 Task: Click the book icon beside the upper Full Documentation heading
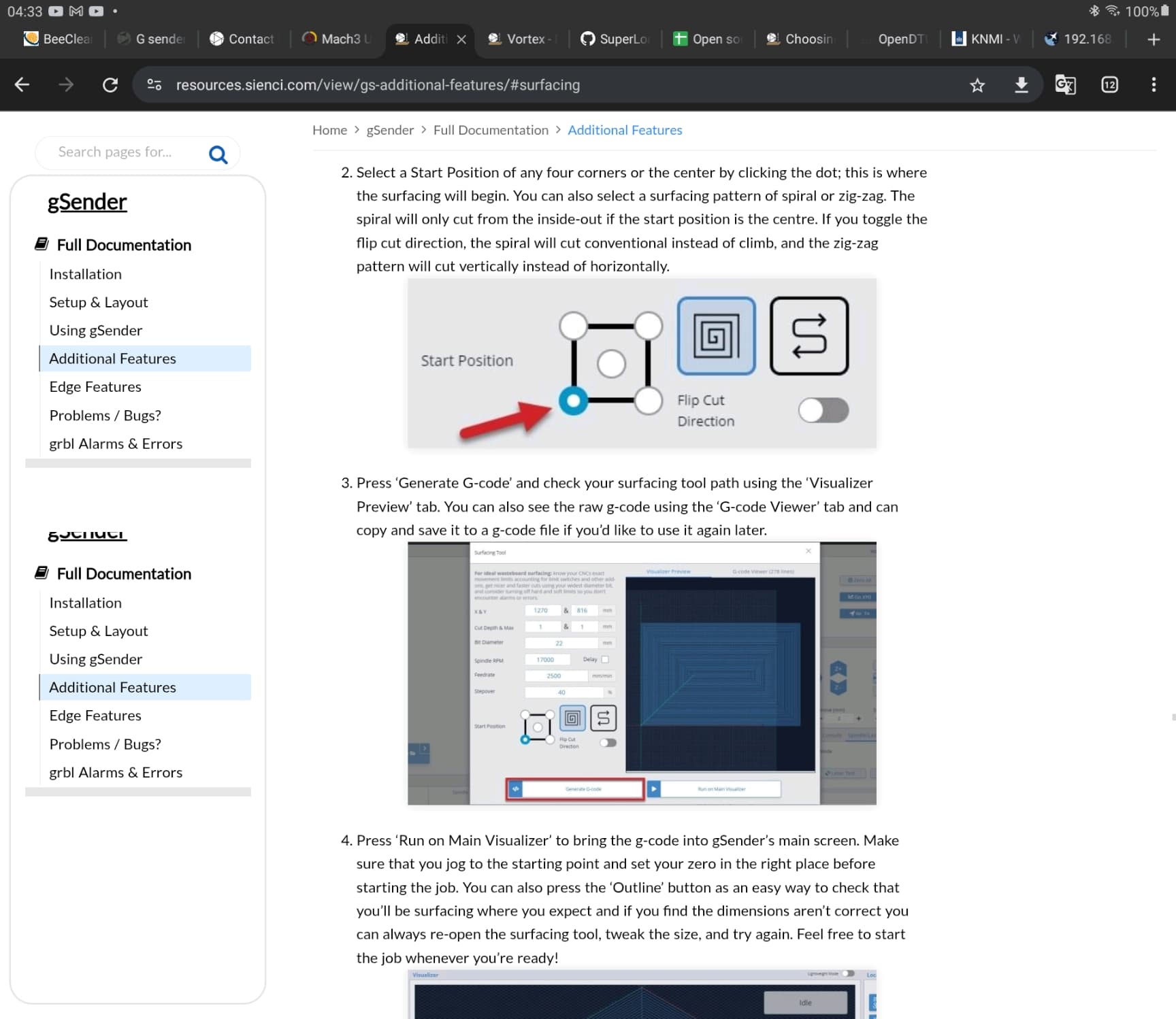(42, 244)
